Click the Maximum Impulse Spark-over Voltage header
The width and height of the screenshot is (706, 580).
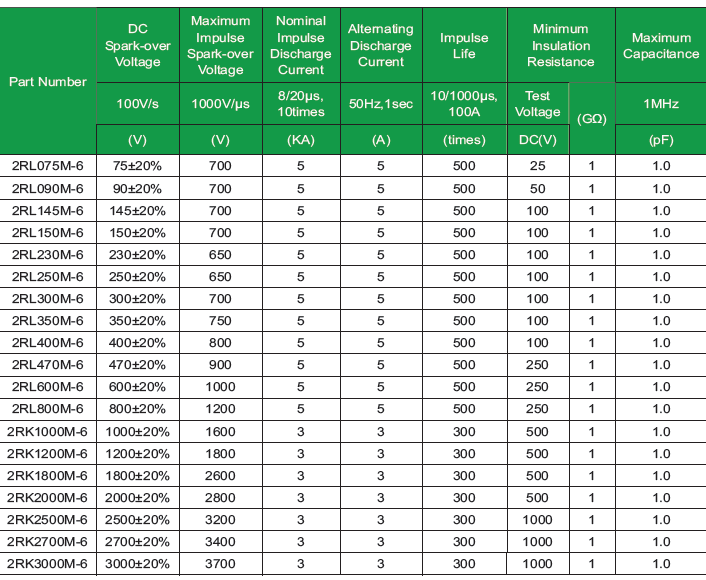click(221, 45)
